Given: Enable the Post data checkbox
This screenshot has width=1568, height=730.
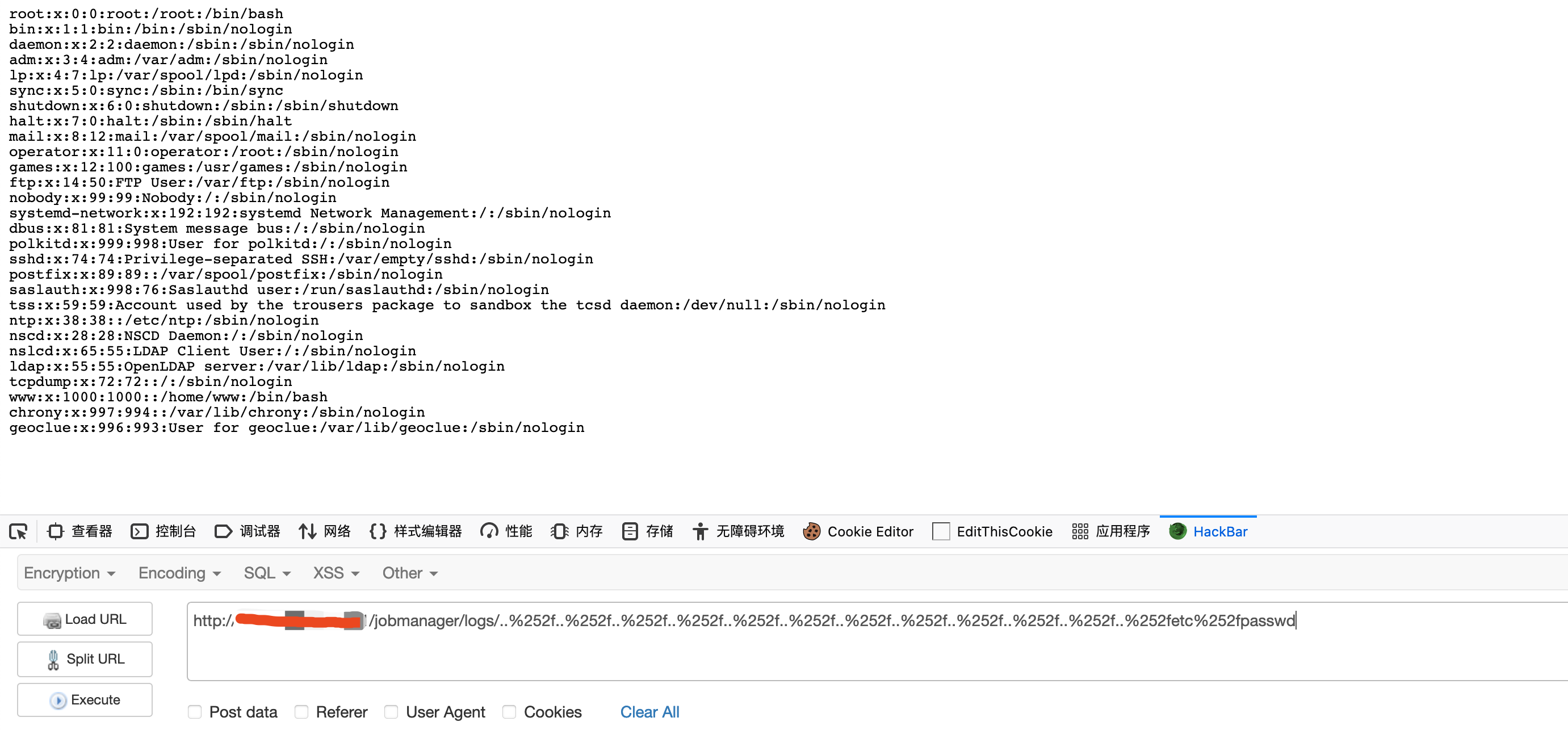Looking at the screenshot, I should click(195, 712).
